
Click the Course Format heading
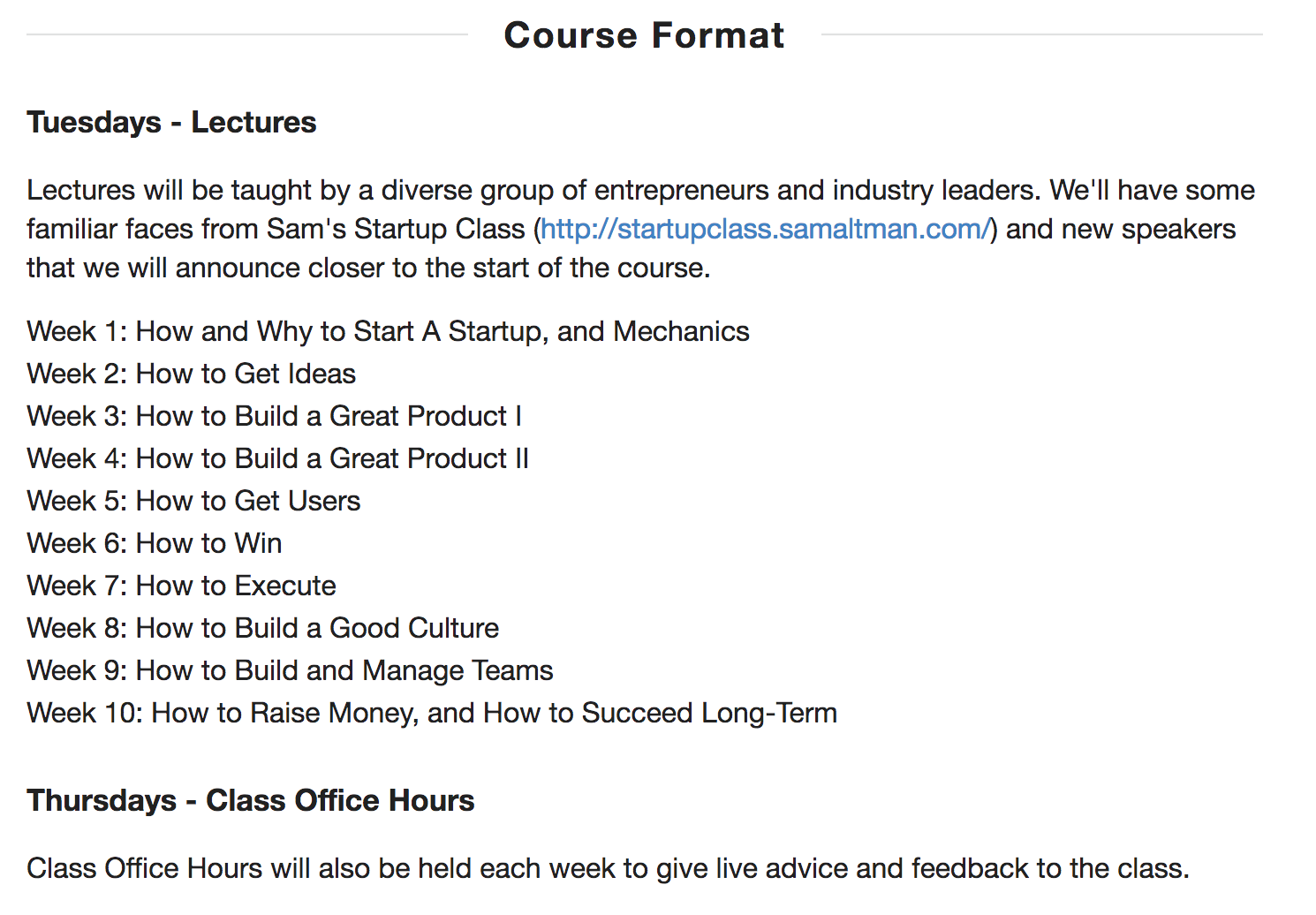click(x=644, y=36)
